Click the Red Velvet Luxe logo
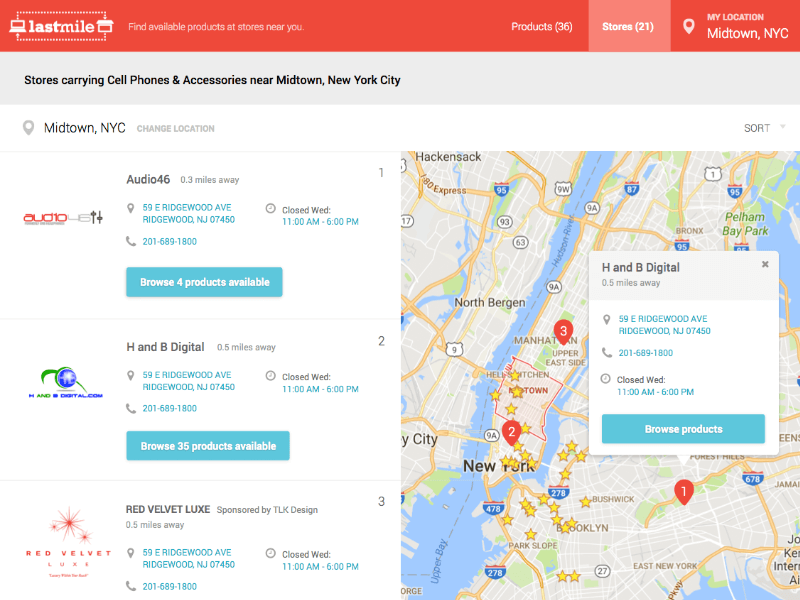The width and height of the screenshot is (800, 600). [x=68, y=542]
